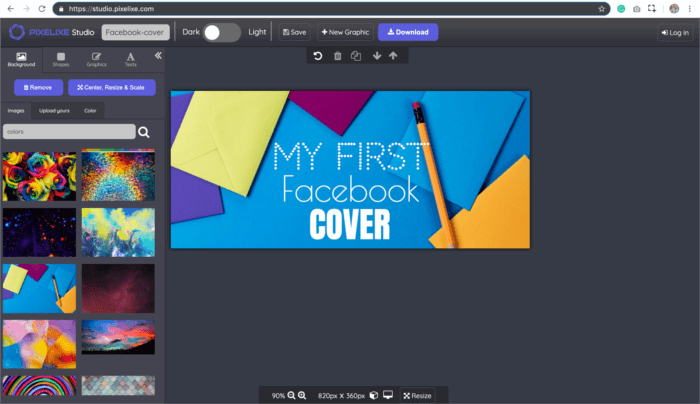The height and width of the screenshot is (404, 700).
Task: Bring layer forward with up arrow
Action: 393,56
